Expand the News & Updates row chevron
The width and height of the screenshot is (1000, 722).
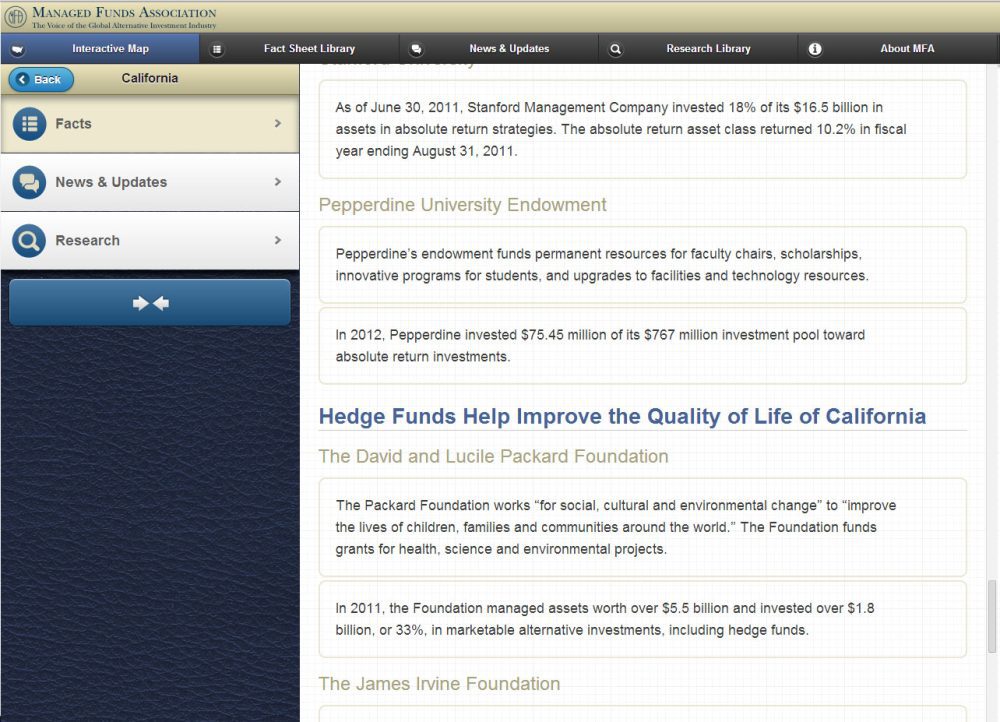click(278, 182)
